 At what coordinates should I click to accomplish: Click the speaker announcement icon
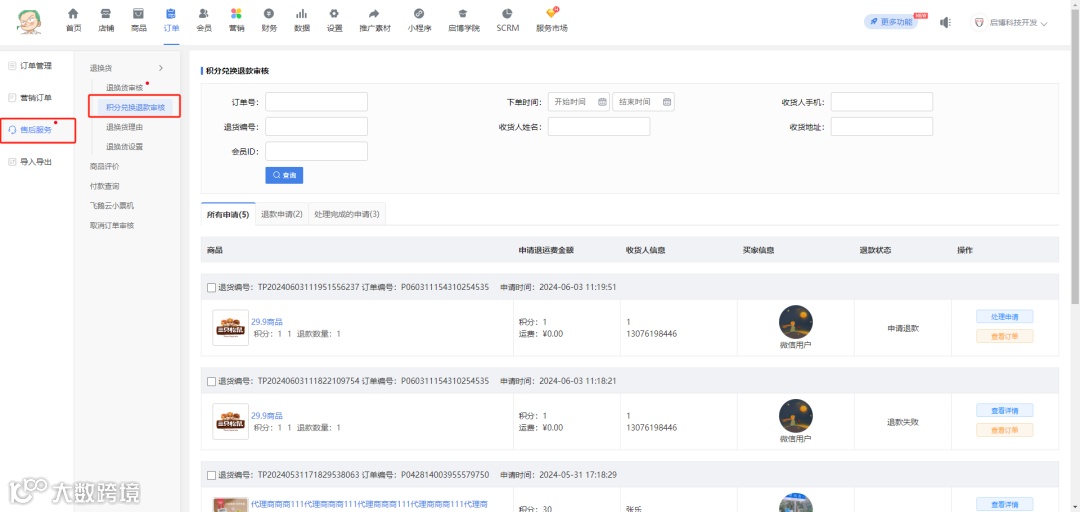pos(946,23)
